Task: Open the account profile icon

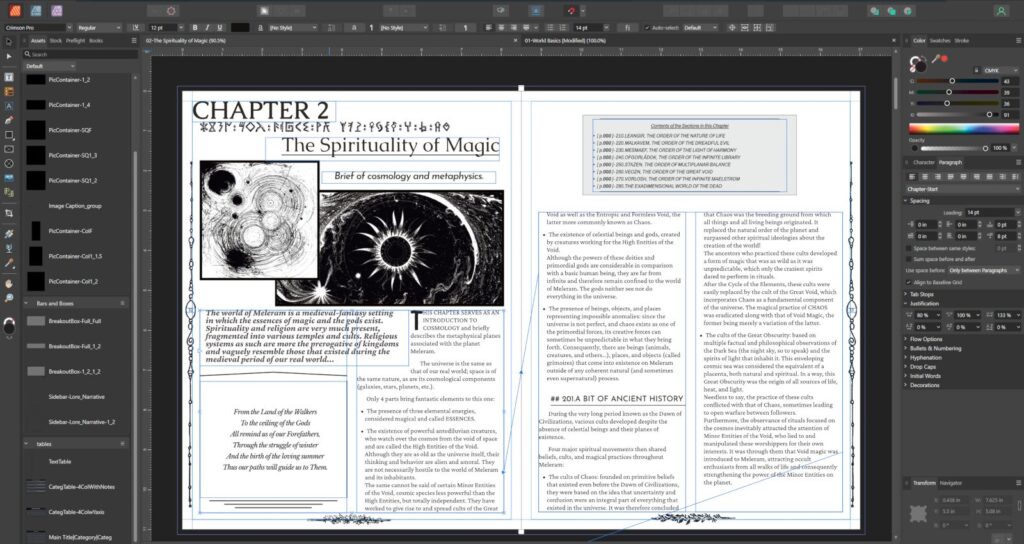Action: (x=1006, y=10)
